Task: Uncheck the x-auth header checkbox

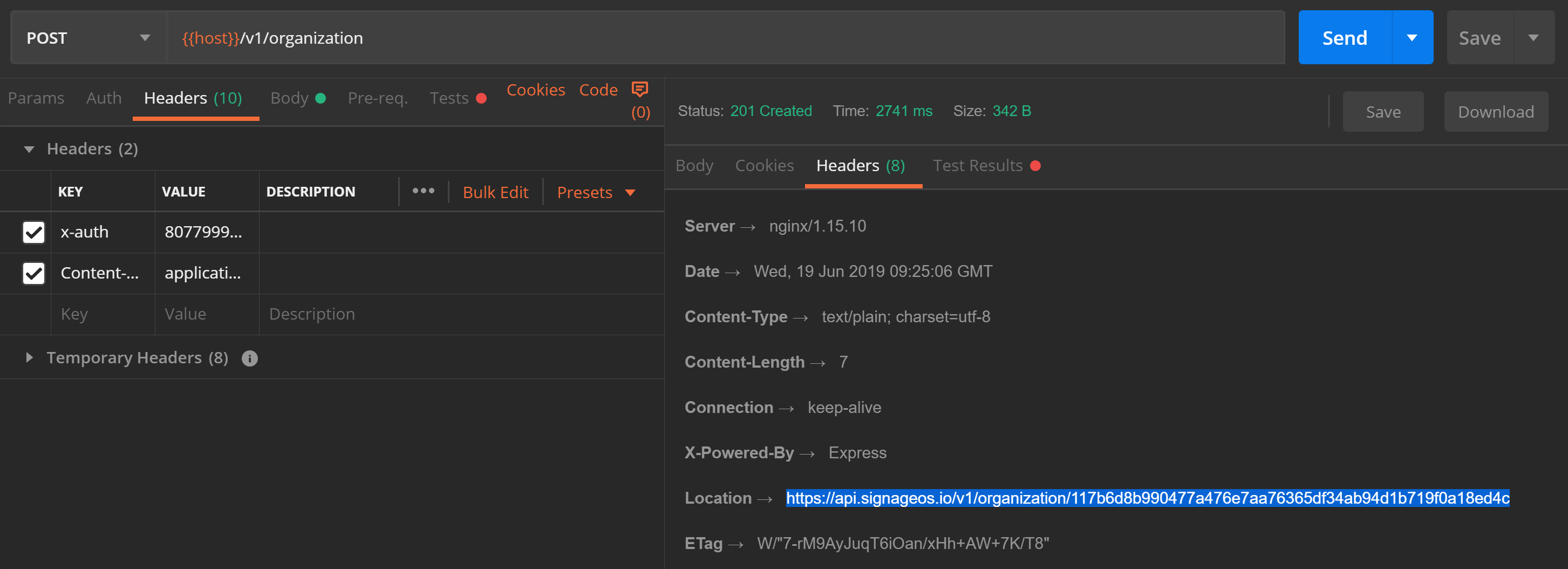Action: 33,232
